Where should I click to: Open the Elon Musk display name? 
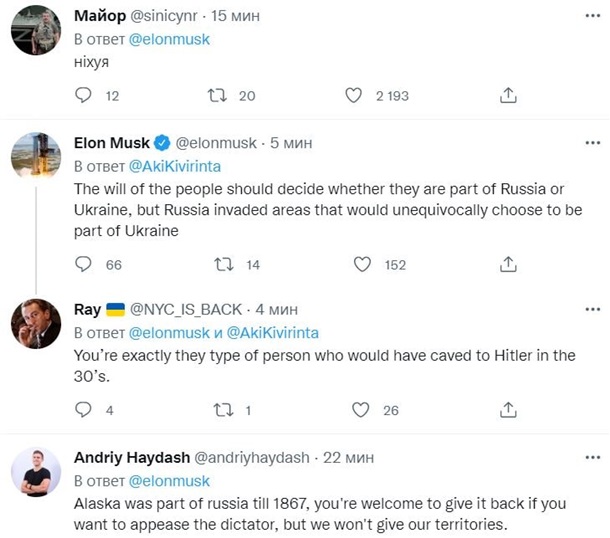click(111, 143)
